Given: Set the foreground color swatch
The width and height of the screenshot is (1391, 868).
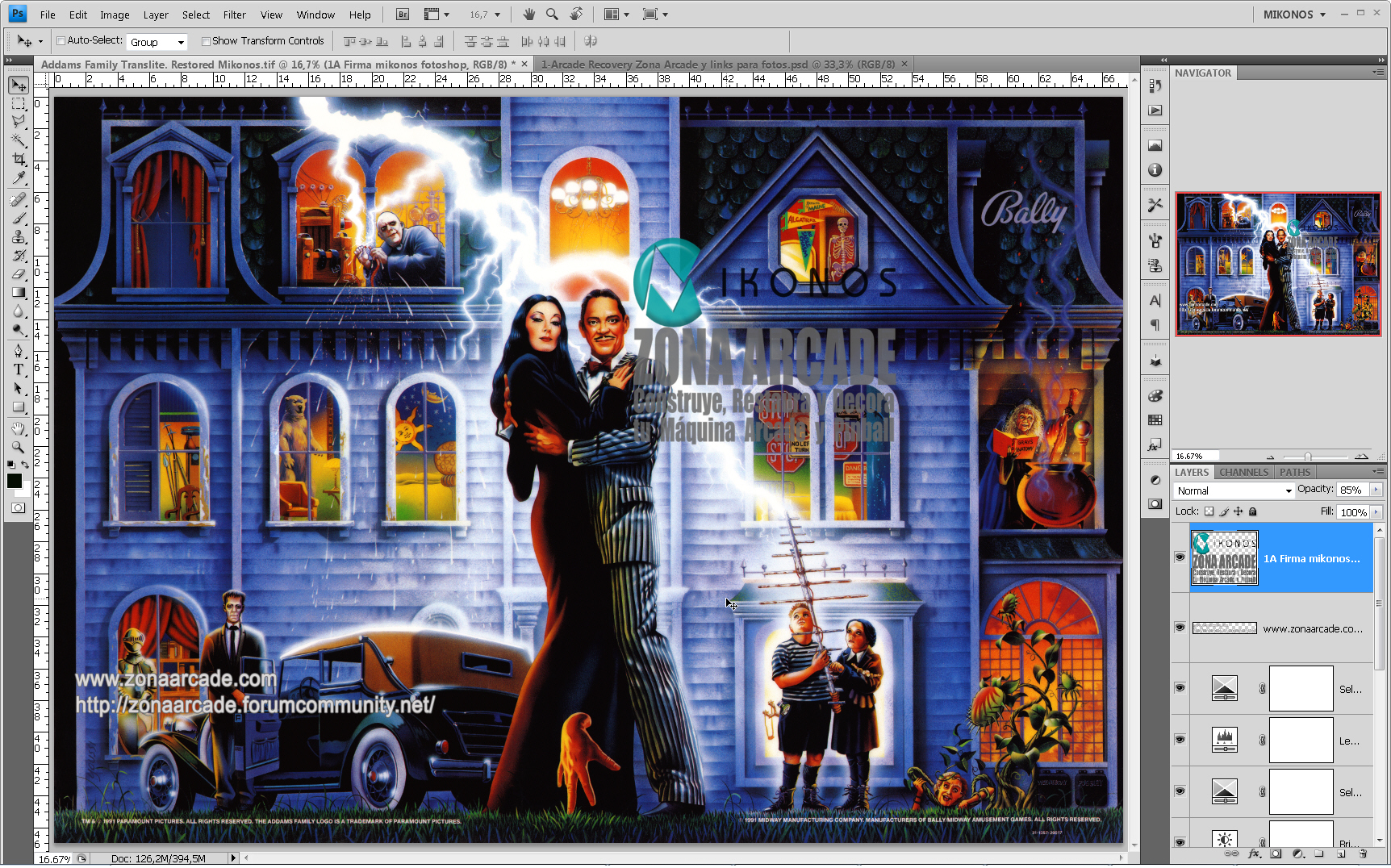Looking at the screenshot, I should pos(15,482).
